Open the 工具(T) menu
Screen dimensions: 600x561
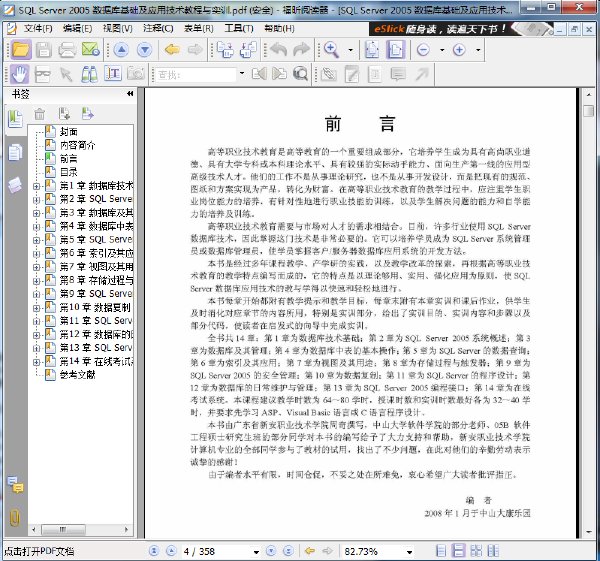coord(239,28)
